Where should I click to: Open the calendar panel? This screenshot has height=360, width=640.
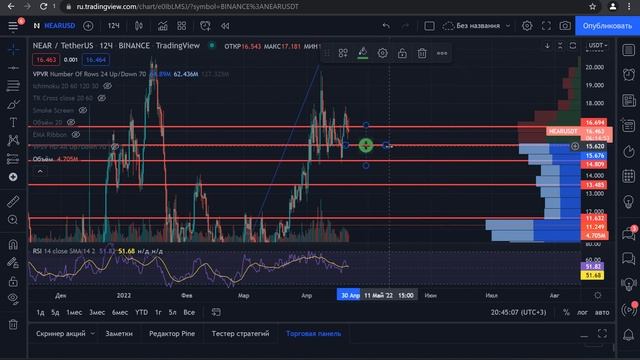pyautogui.click(x=629, y=176)
